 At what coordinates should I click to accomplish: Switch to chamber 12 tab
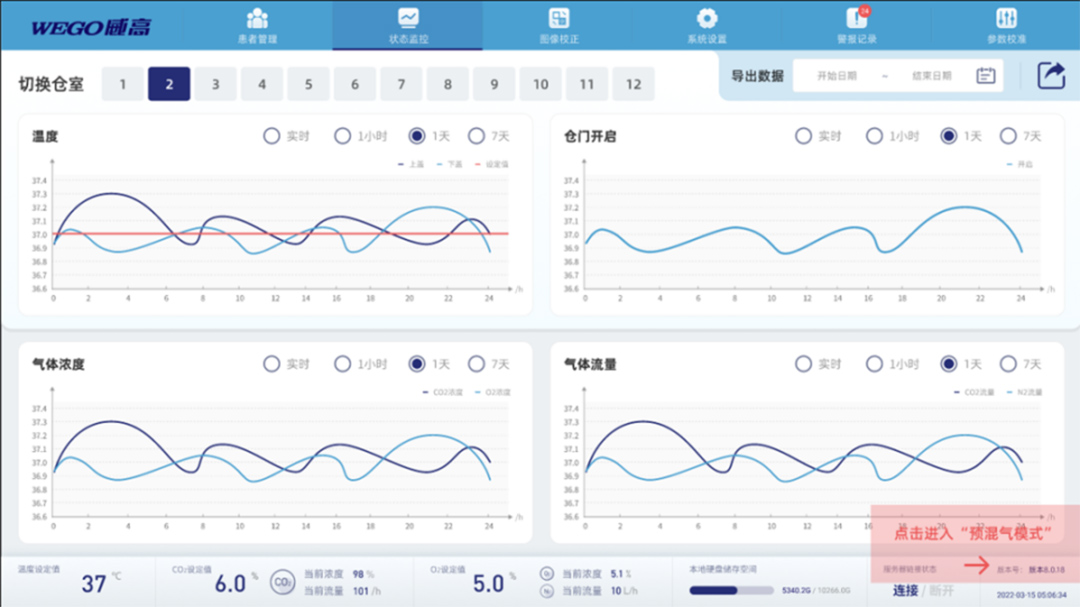[x=633, y=85]
